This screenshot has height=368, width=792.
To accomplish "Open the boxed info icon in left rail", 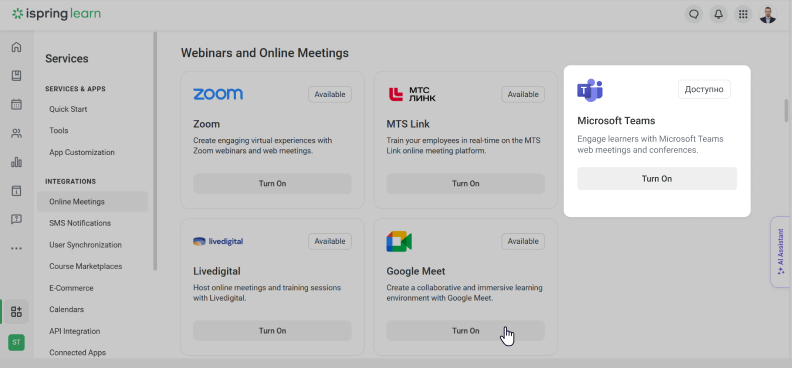I will 17,190.
